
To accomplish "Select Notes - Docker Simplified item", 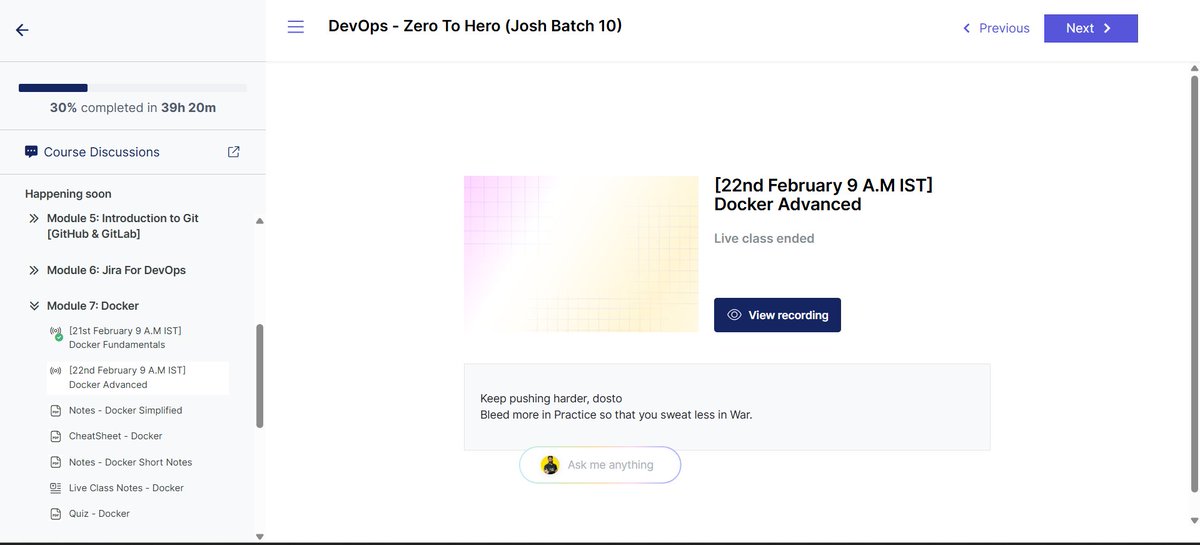I will [x=125, y=411].
